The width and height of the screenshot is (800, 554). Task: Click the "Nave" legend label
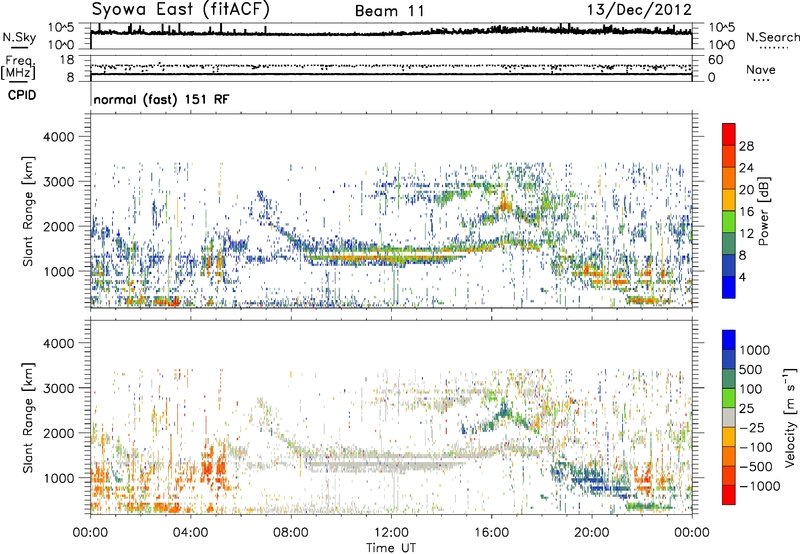click(x=761, y=70)
